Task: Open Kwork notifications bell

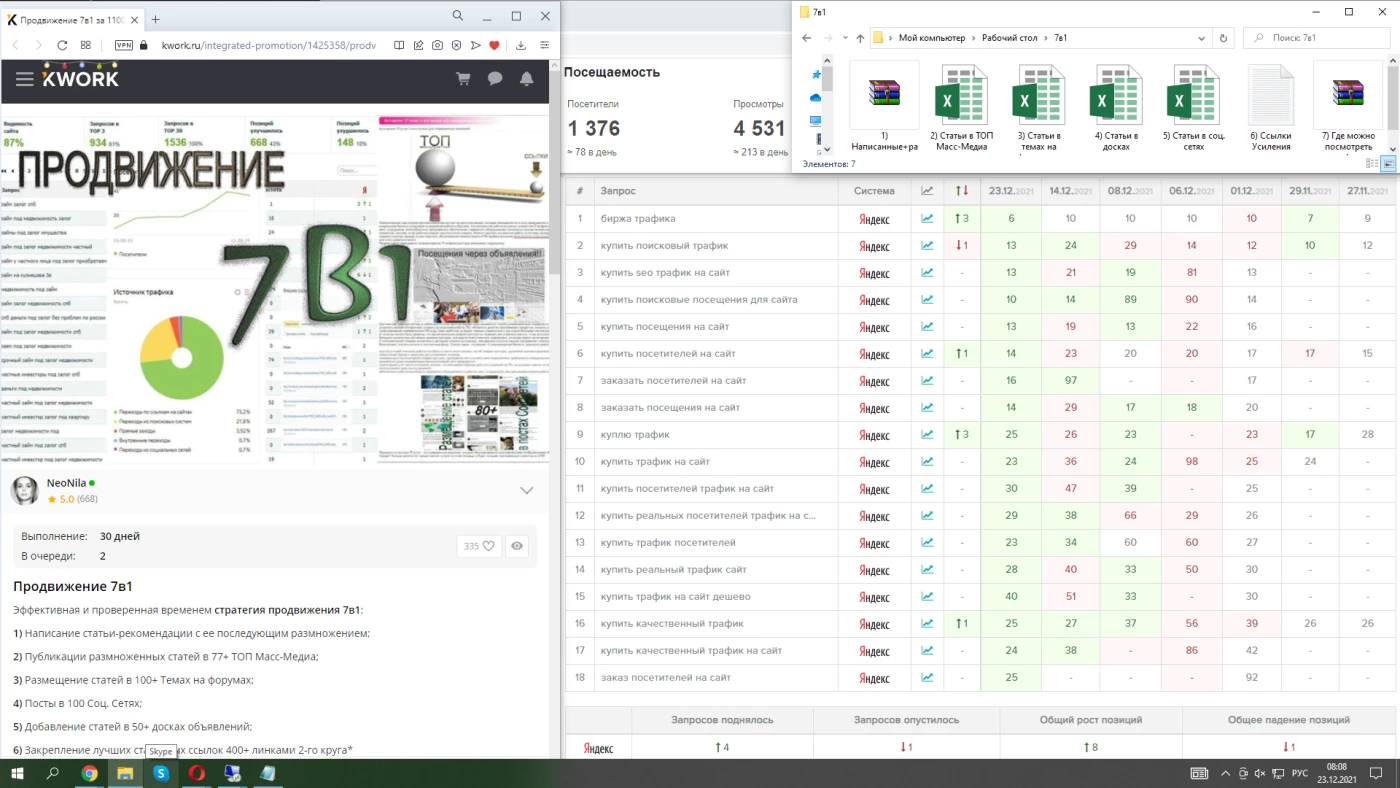Action: tap(527, 79)
